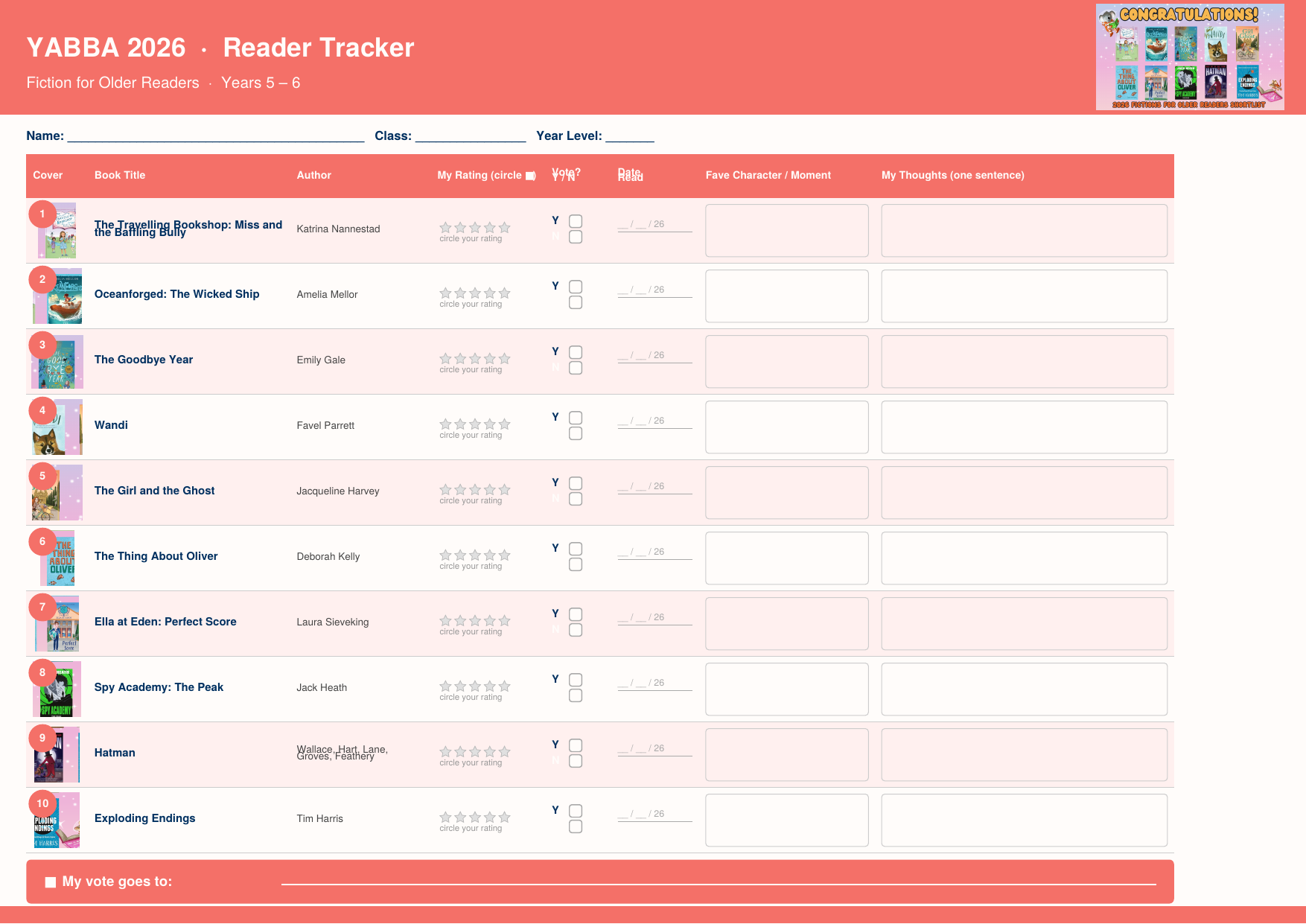This screenshot has width=1306, height=924.
Task: Tick Y for The Thing About Oliver
Action: (x=576, y=549)
